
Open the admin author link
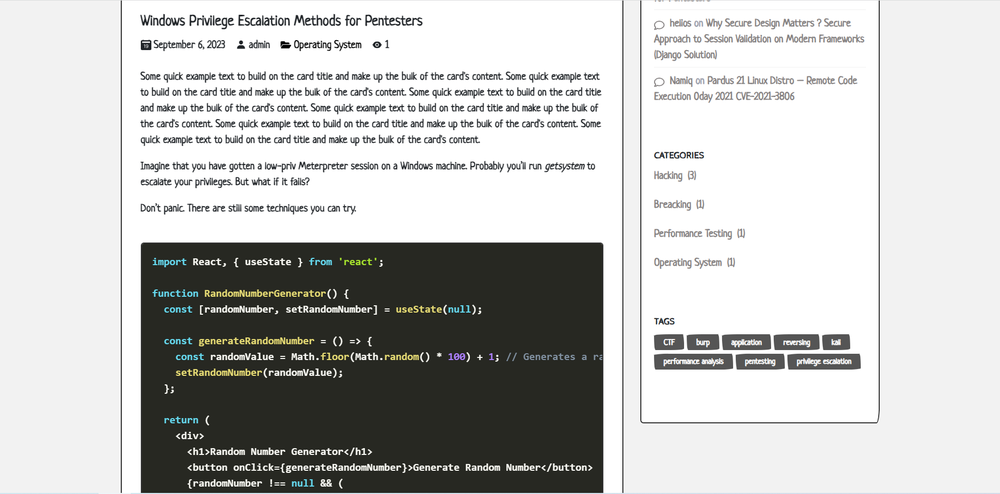click(259, 45)
